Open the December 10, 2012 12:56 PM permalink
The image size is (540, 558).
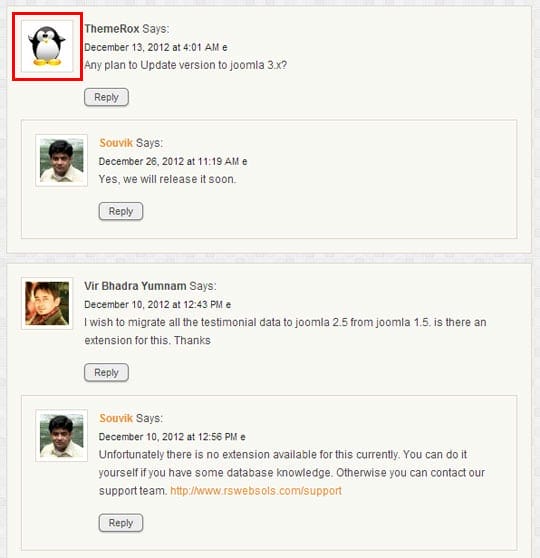tap(168, 437)
